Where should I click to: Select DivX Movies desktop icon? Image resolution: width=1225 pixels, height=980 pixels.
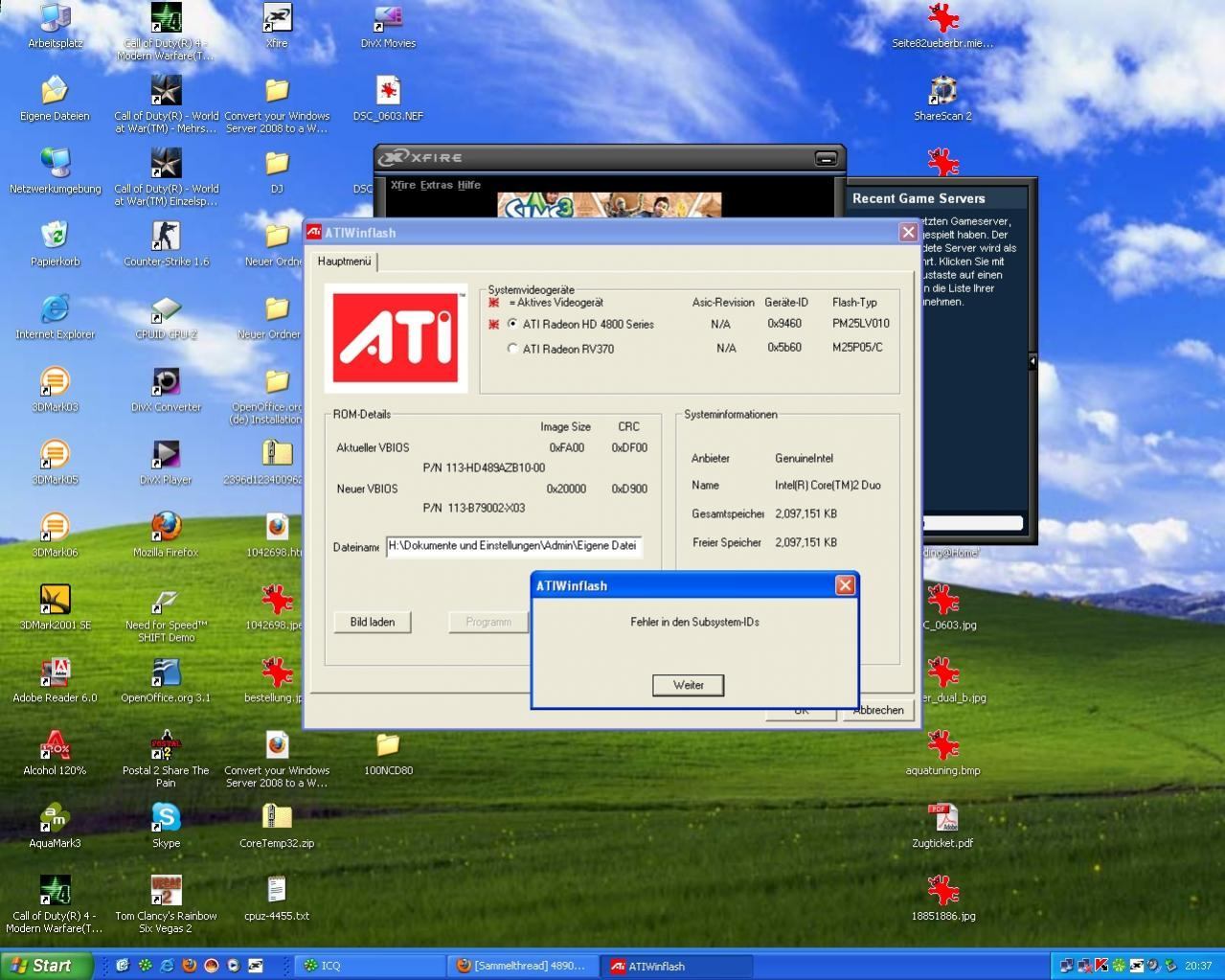point(388,26)
